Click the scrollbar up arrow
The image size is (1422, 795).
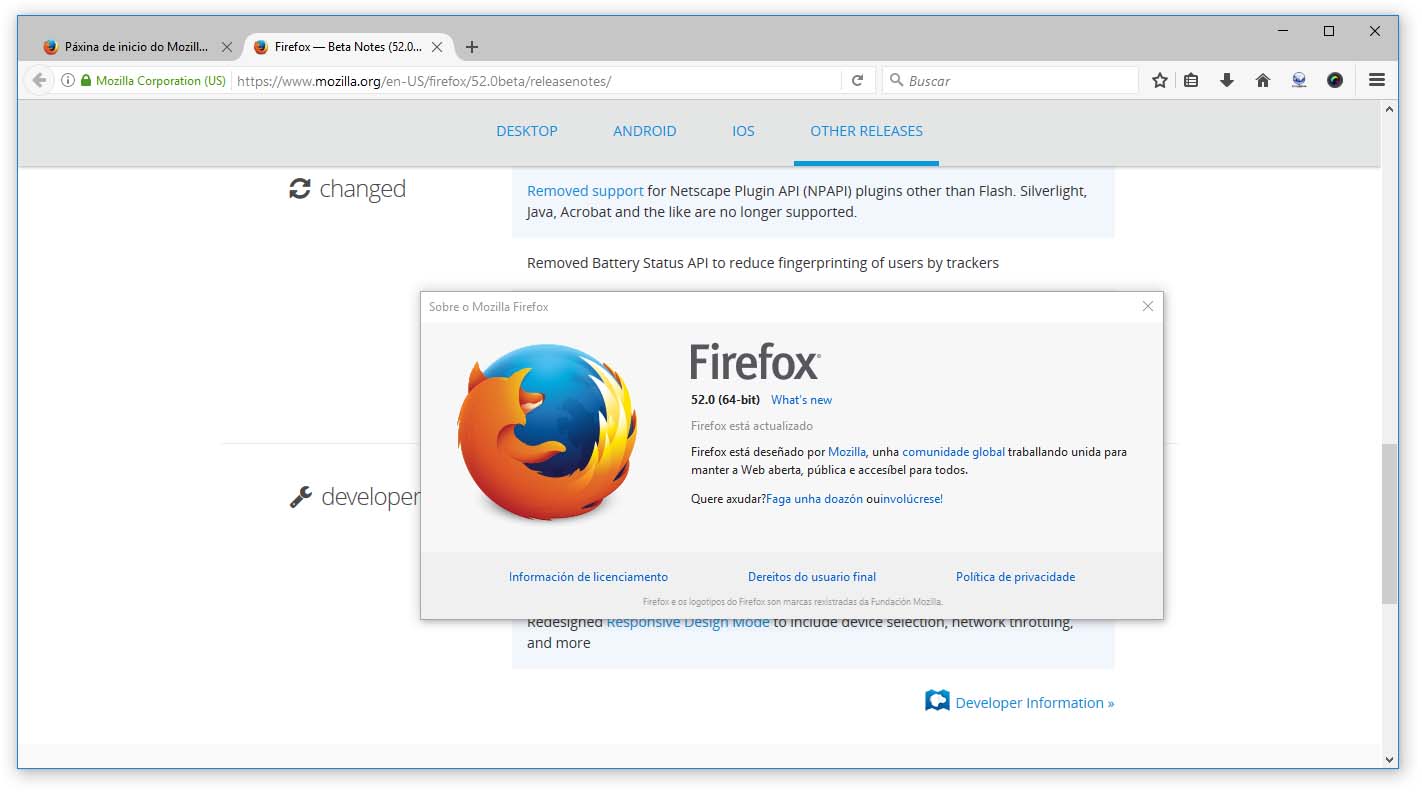[1389, 110]
